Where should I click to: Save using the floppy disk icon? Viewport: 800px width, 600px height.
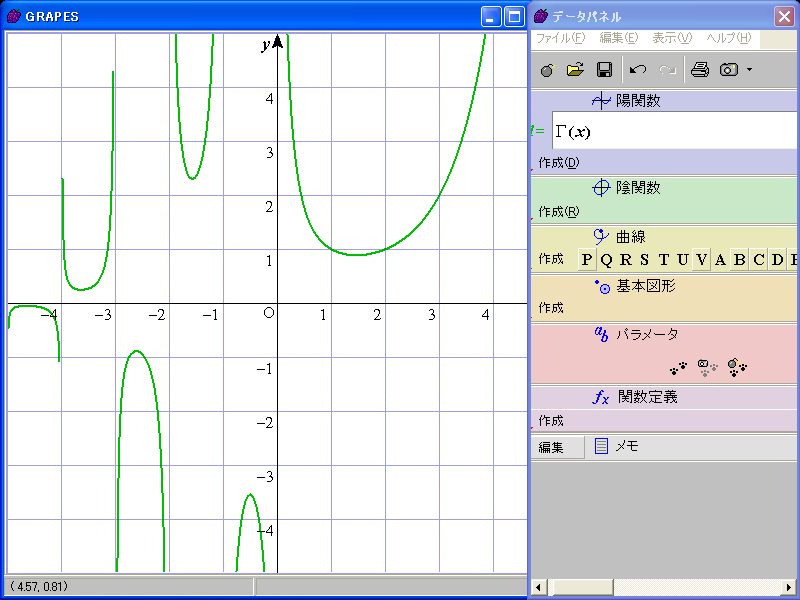click(x=604, y=70)
